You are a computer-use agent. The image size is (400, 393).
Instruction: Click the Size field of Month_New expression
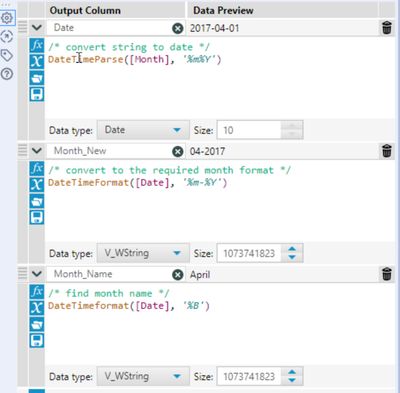249,253
